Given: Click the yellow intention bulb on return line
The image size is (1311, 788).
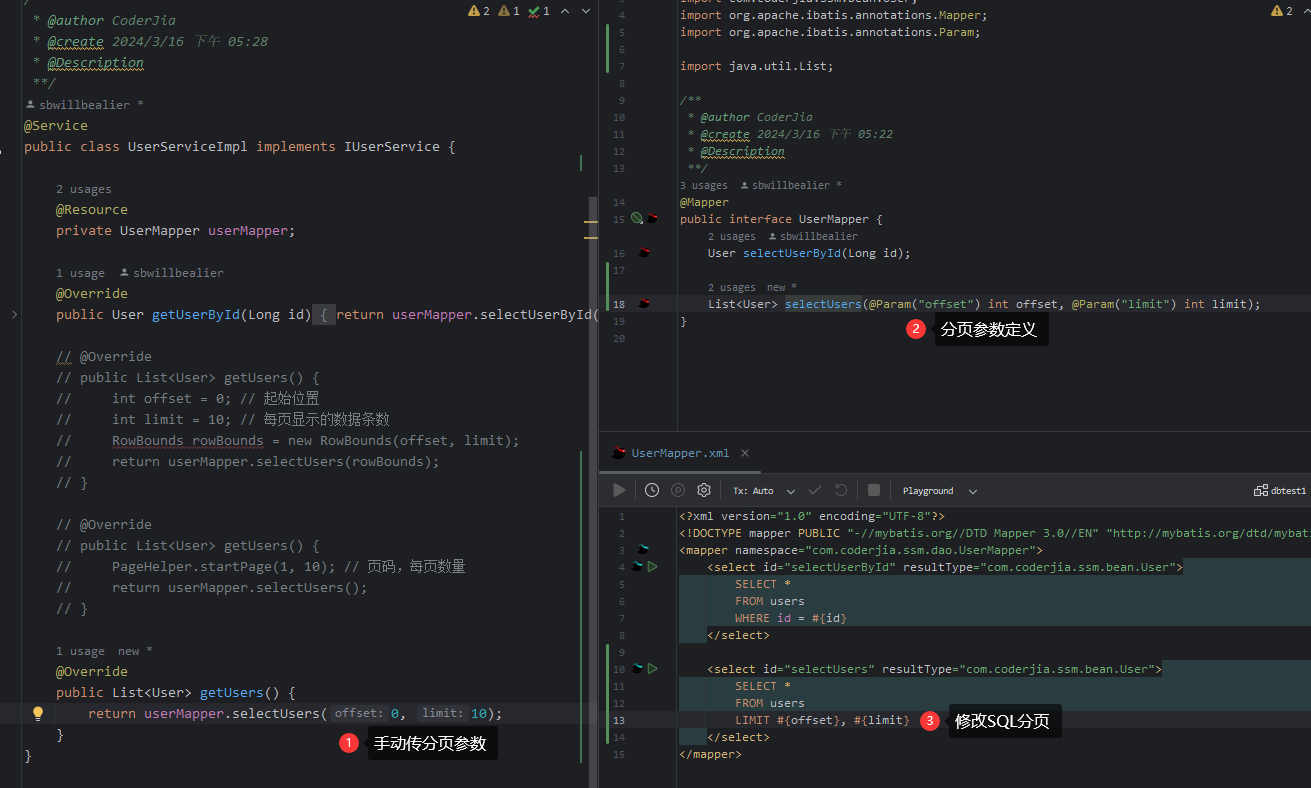Looking at the screenshot, I should (38, 713).
